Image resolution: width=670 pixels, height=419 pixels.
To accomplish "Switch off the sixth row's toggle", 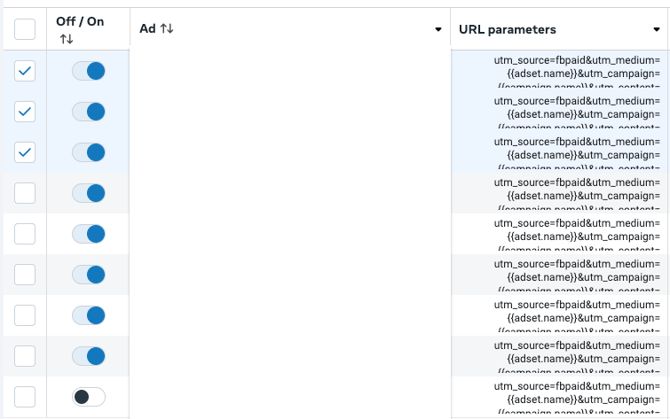I will [89, 274].
